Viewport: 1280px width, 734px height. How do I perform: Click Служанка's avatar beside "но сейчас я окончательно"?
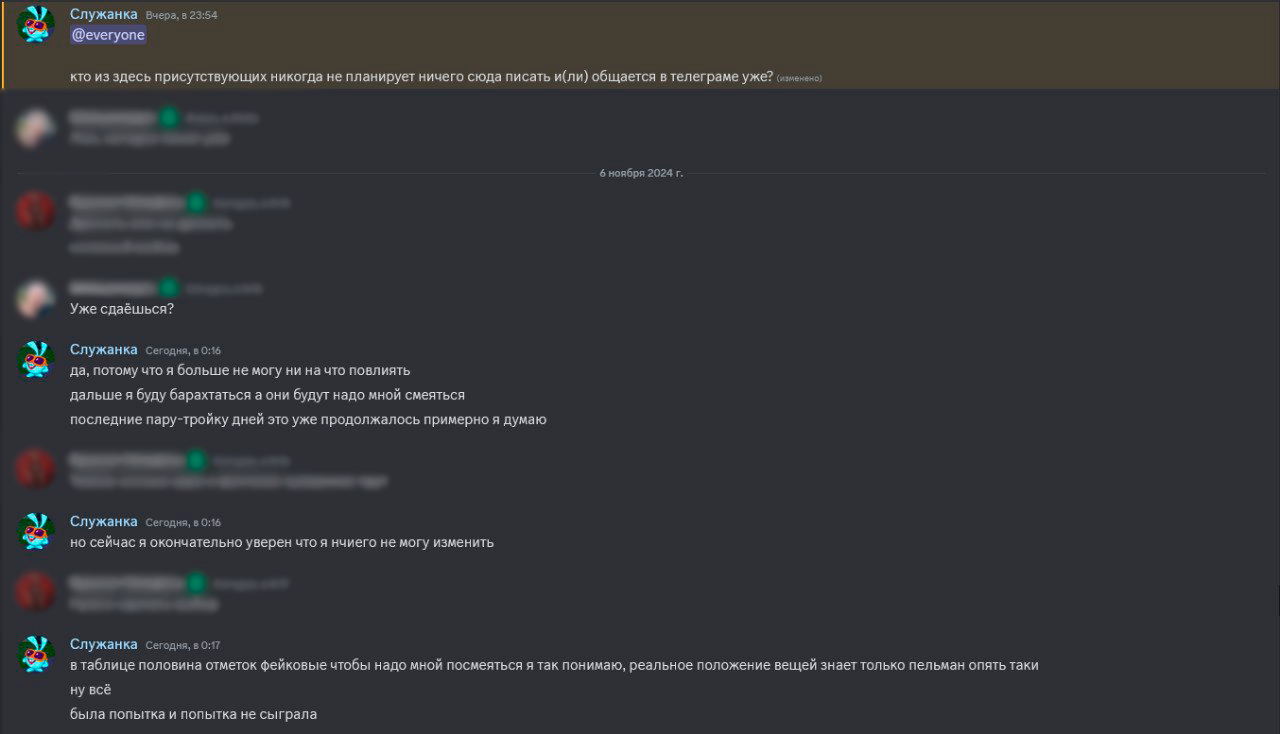[36, 532]
